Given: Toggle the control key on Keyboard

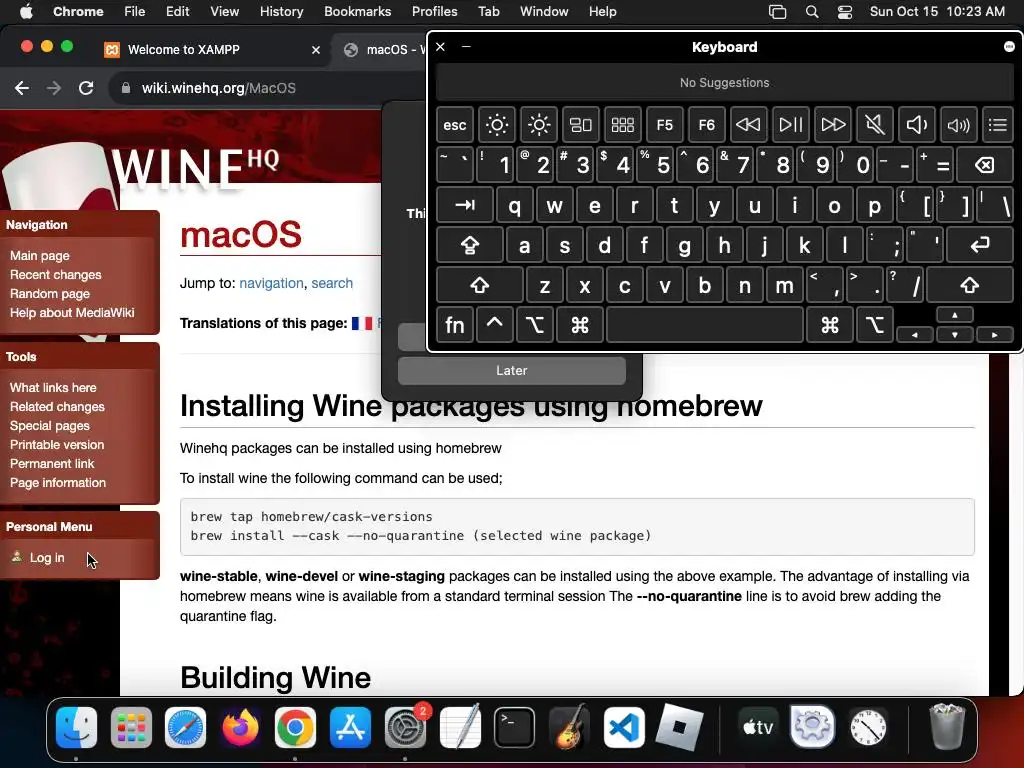Looking at the screenshot, I should (494, 325).
